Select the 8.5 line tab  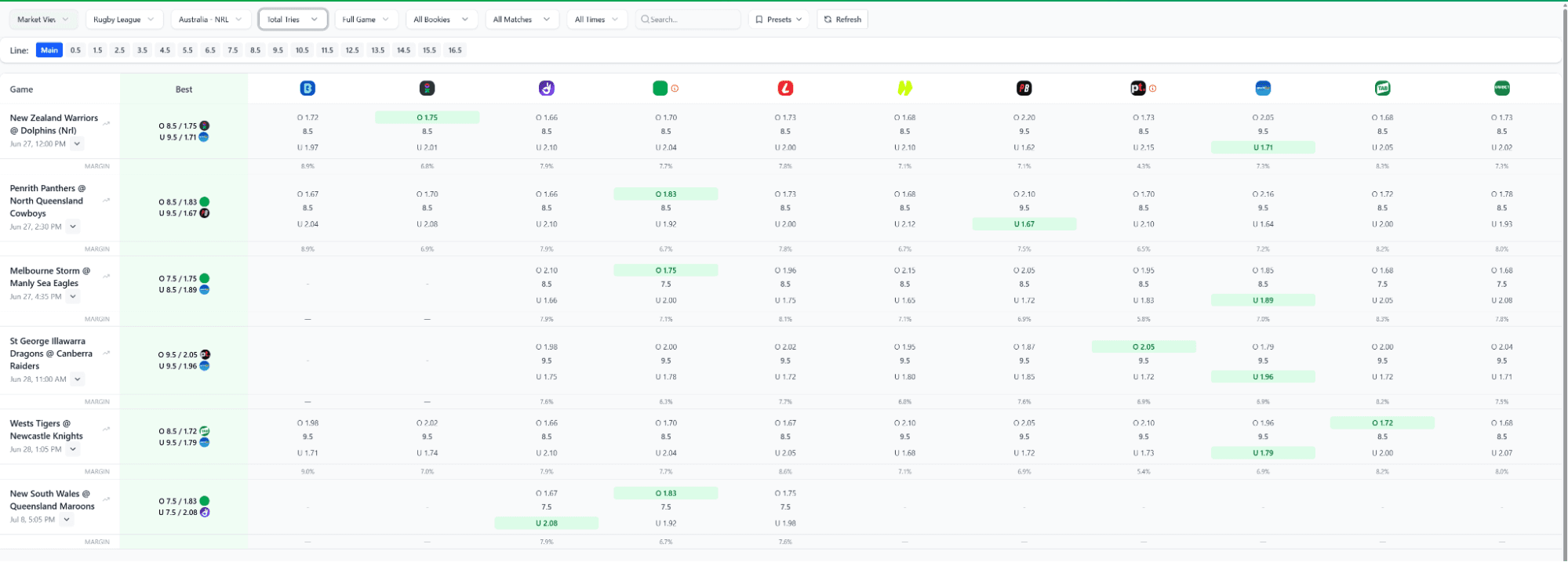click(x=255, y=50)
